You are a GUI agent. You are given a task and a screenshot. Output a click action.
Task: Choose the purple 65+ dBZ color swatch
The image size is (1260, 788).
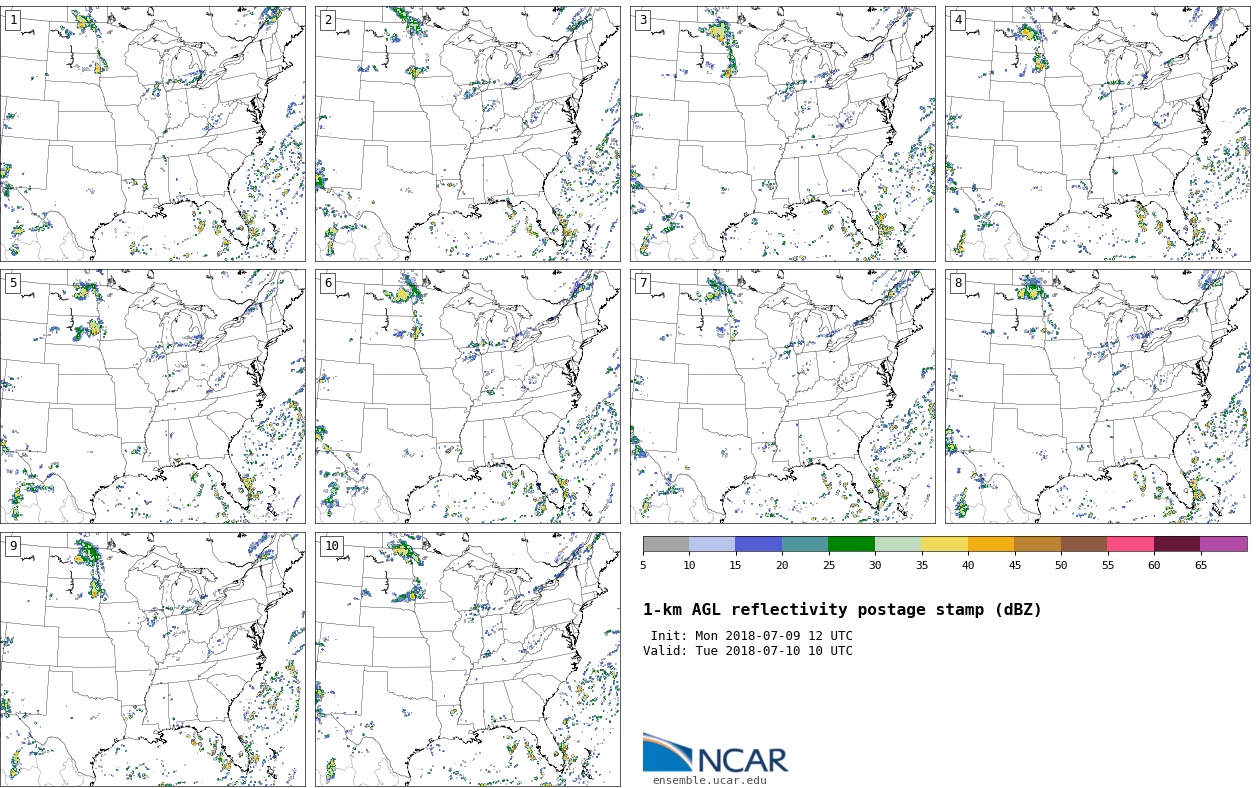pyautogui.click(x=1223, y=544)
